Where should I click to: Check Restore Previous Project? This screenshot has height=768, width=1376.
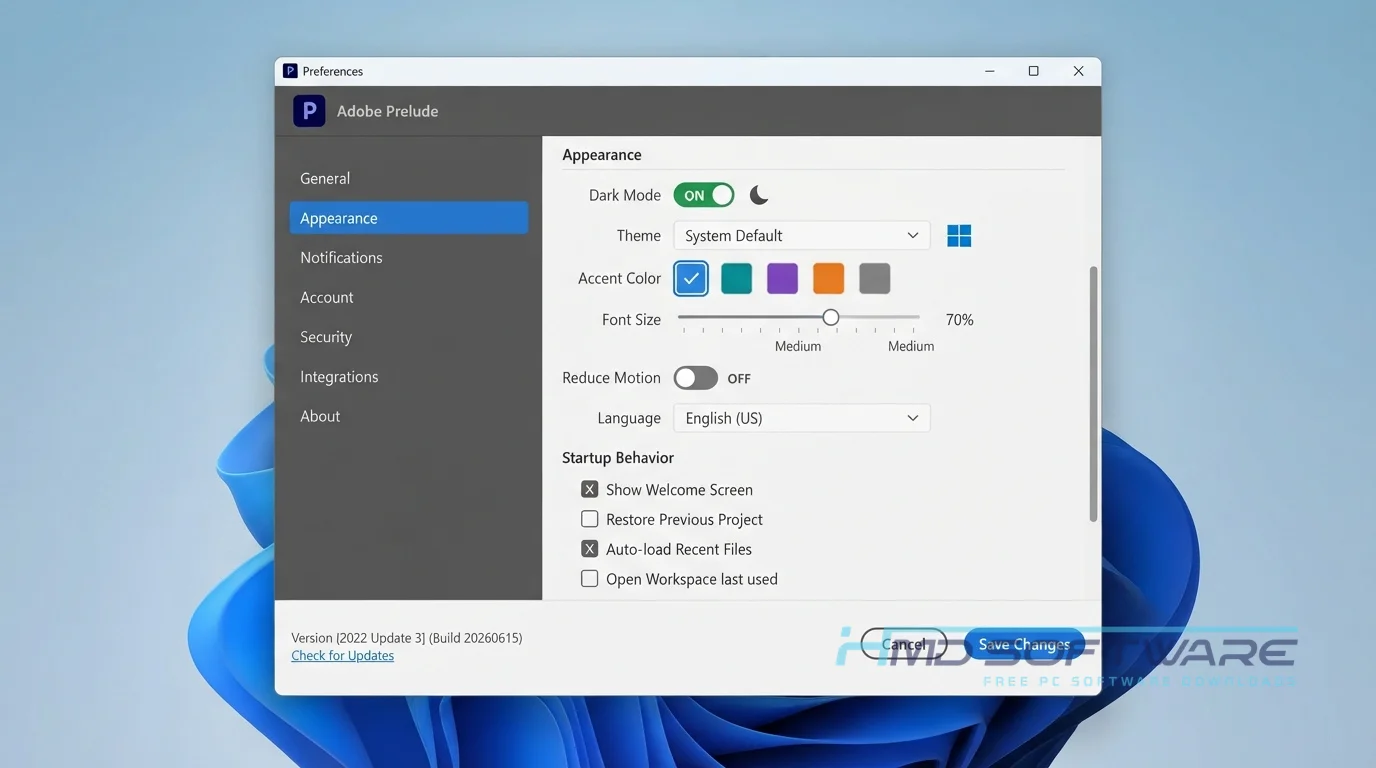click(590, 519)
